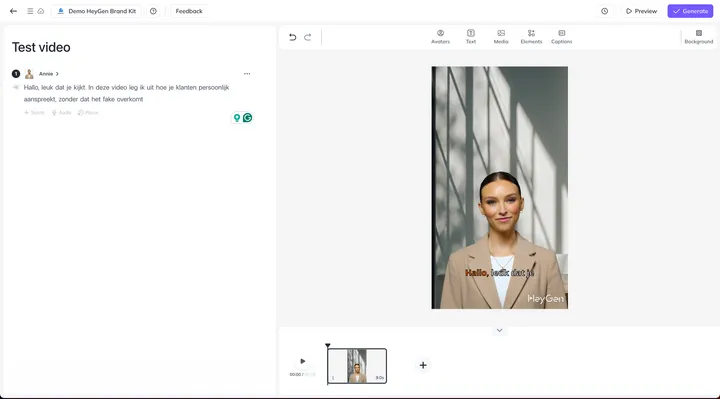Redo the last action
Image resolution: width=720 pixels, height=399 pixels.
tap(308, 37)
